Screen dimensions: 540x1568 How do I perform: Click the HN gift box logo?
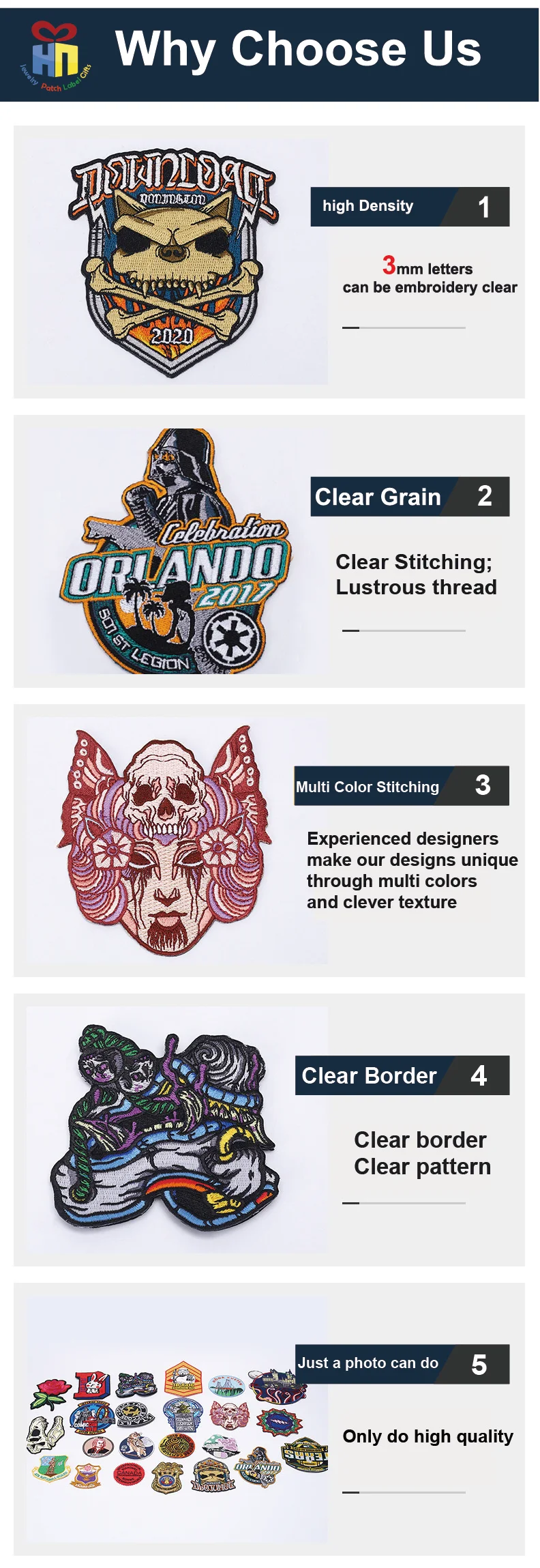(56, 57)
